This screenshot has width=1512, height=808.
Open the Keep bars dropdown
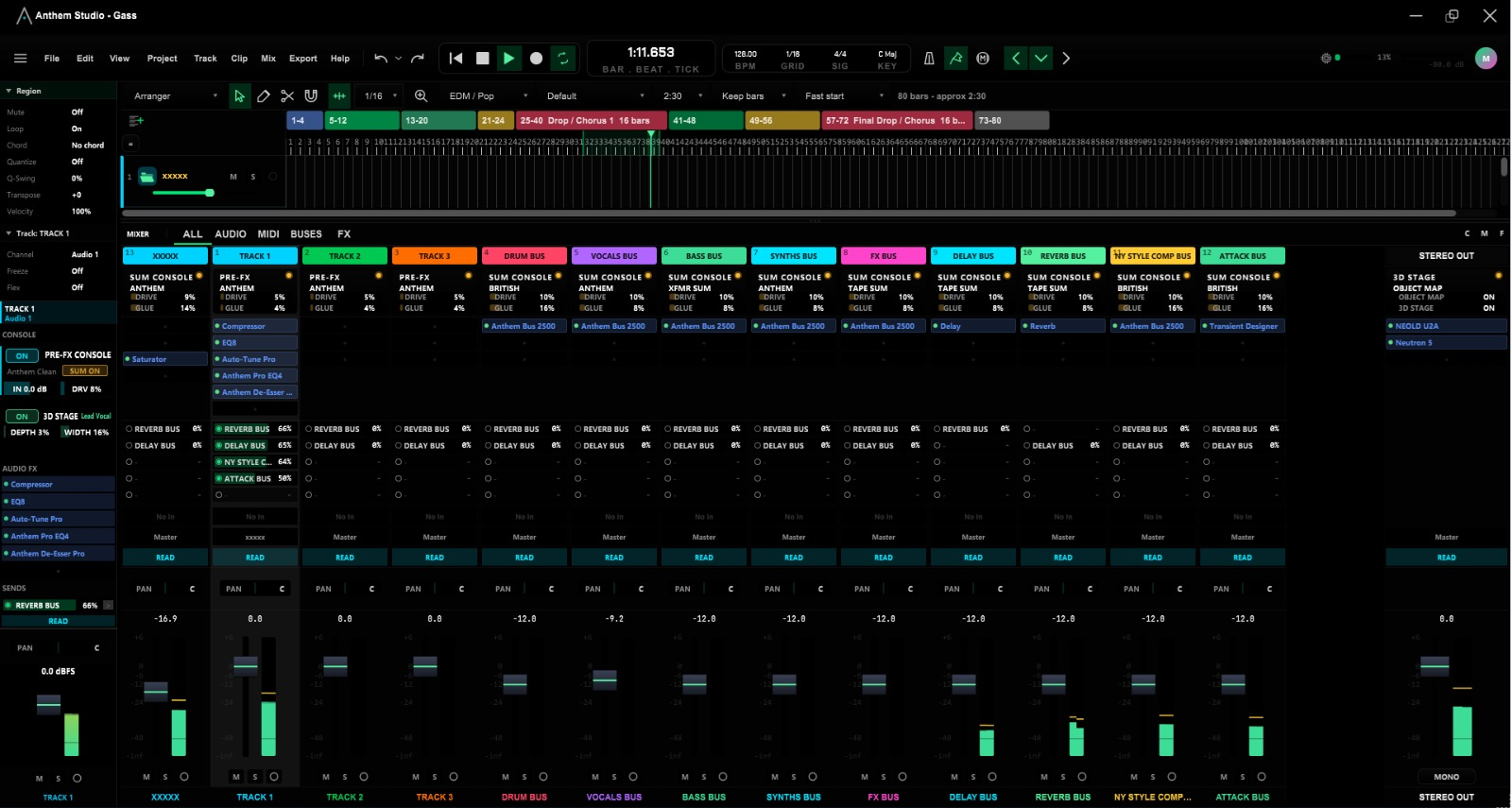755,96
